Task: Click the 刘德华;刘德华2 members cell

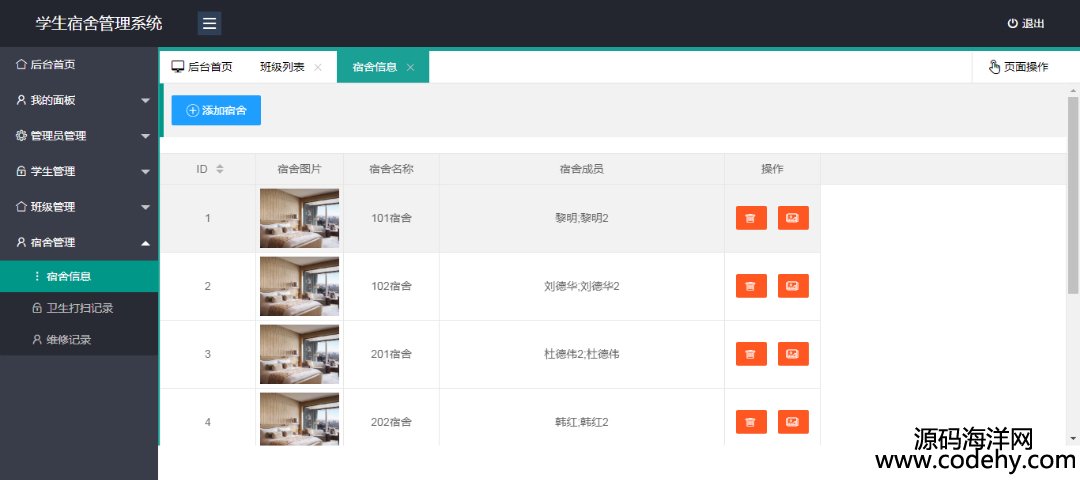Action: point(582,286)
